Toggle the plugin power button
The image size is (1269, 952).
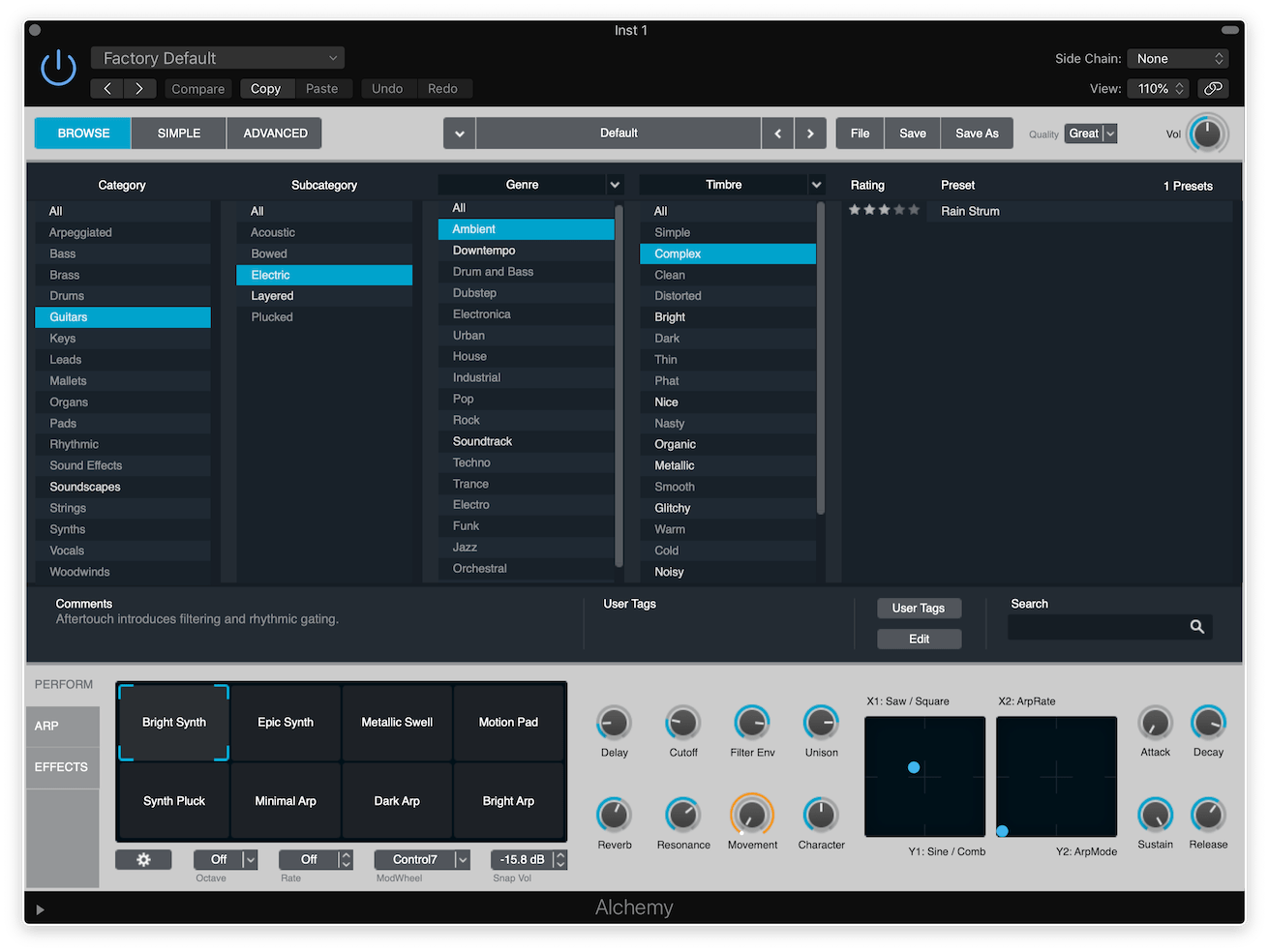click(58, 68)
